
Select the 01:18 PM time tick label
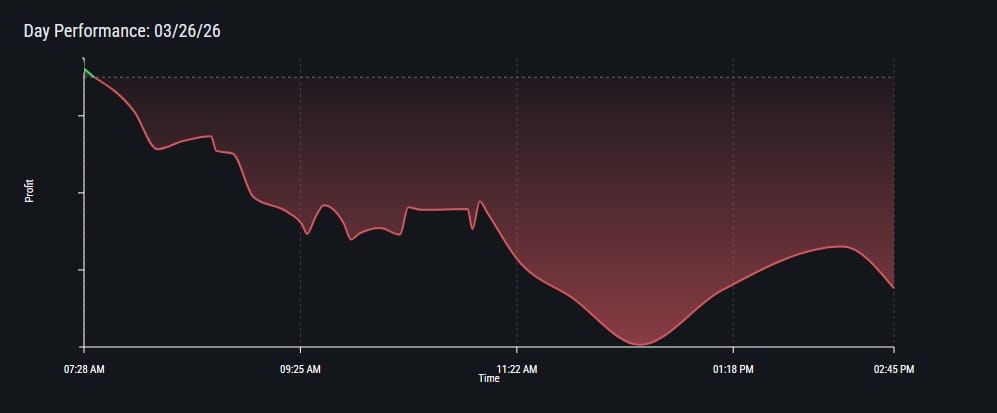coord(733,369)
